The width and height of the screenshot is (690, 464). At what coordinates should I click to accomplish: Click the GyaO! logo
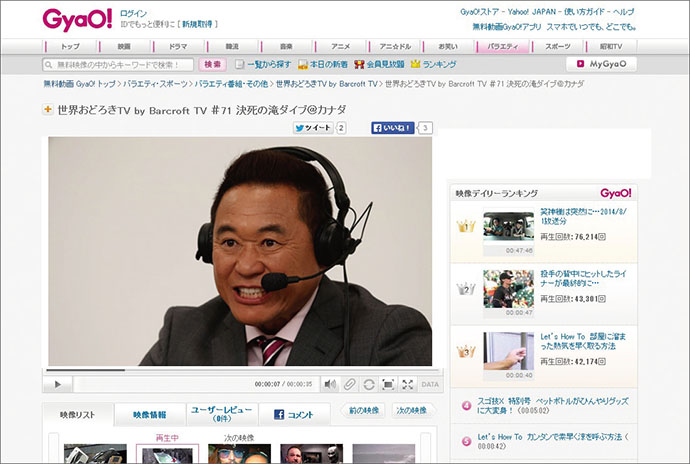(77, 20)
